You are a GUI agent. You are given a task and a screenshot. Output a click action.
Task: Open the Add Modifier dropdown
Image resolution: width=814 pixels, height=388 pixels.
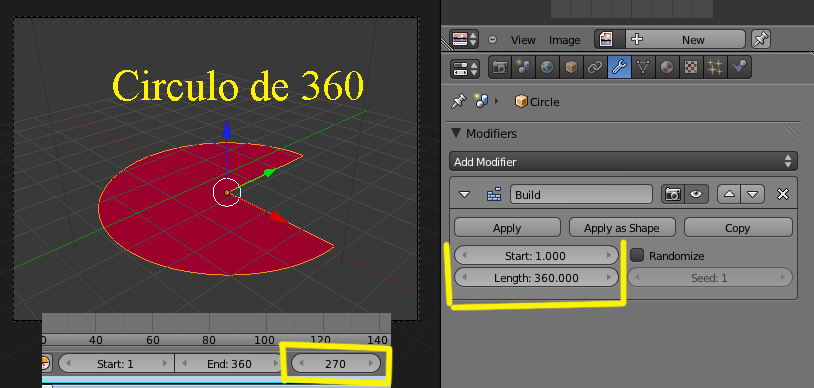[x=623, y=162]
